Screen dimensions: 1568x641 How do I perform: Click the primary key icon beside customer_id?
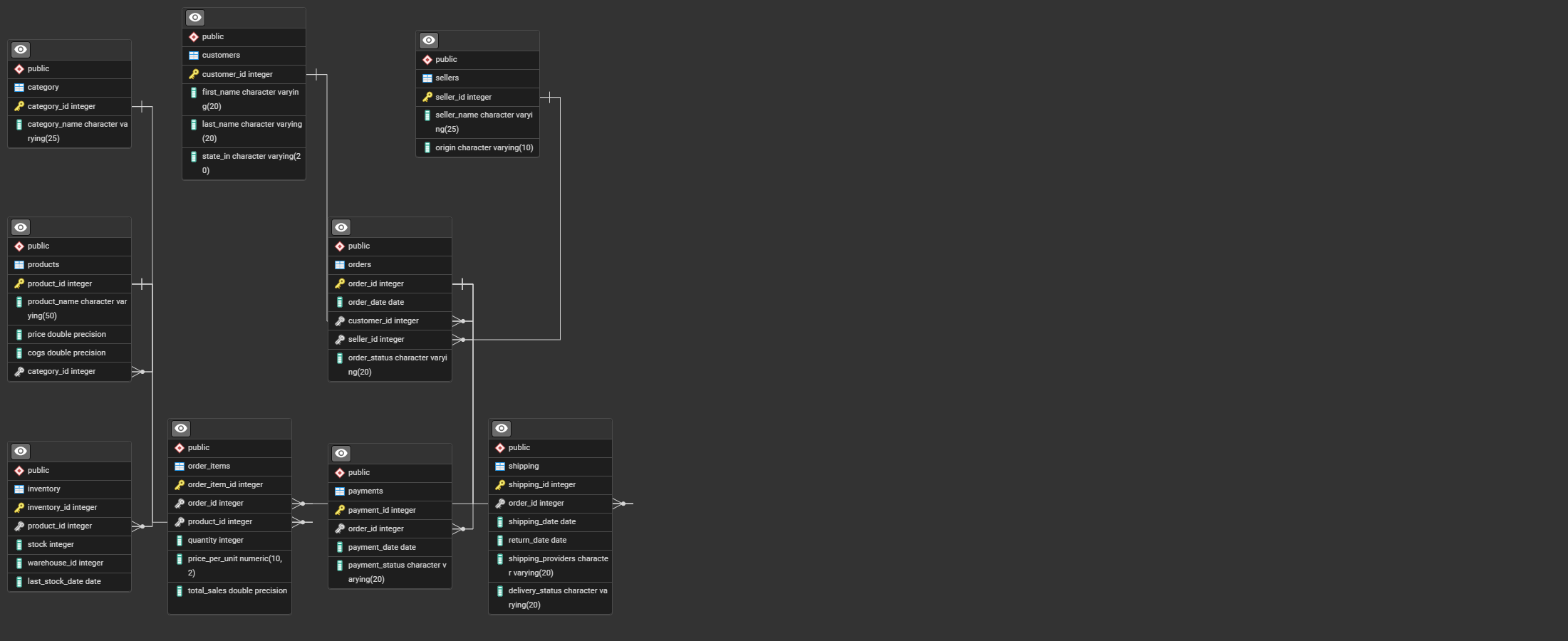[192, 74]
